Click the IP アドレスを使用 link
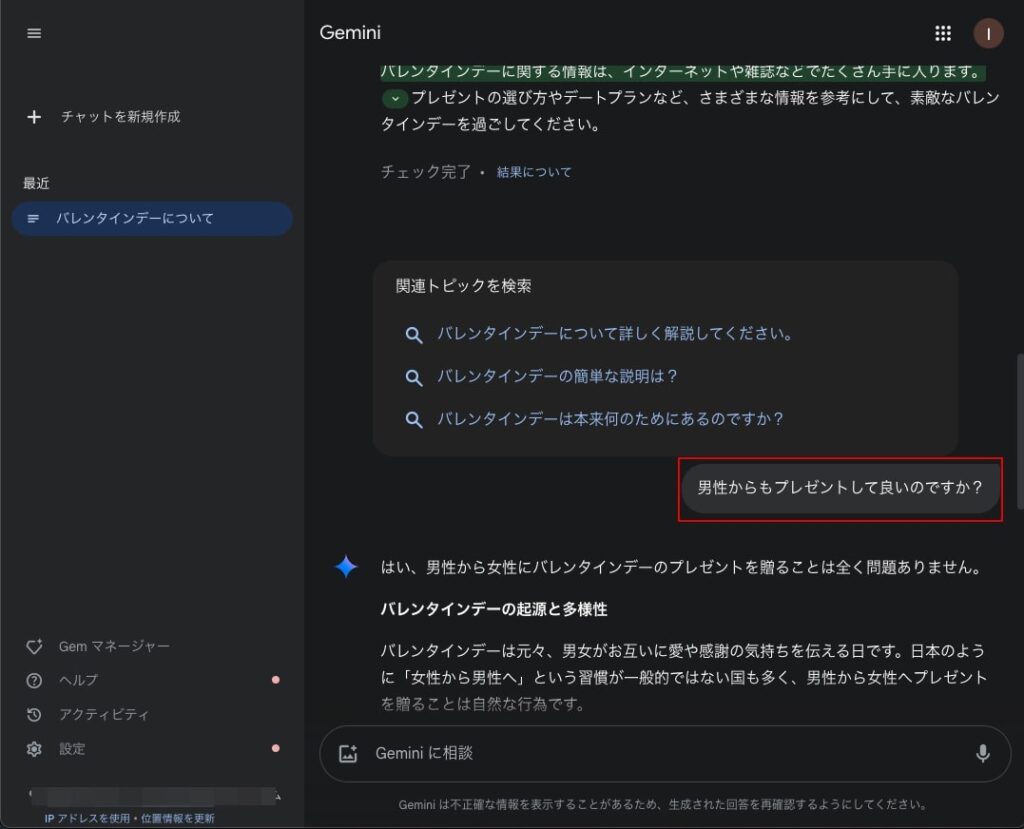This screenshot has height=829, width=1024. pos(87,819)
